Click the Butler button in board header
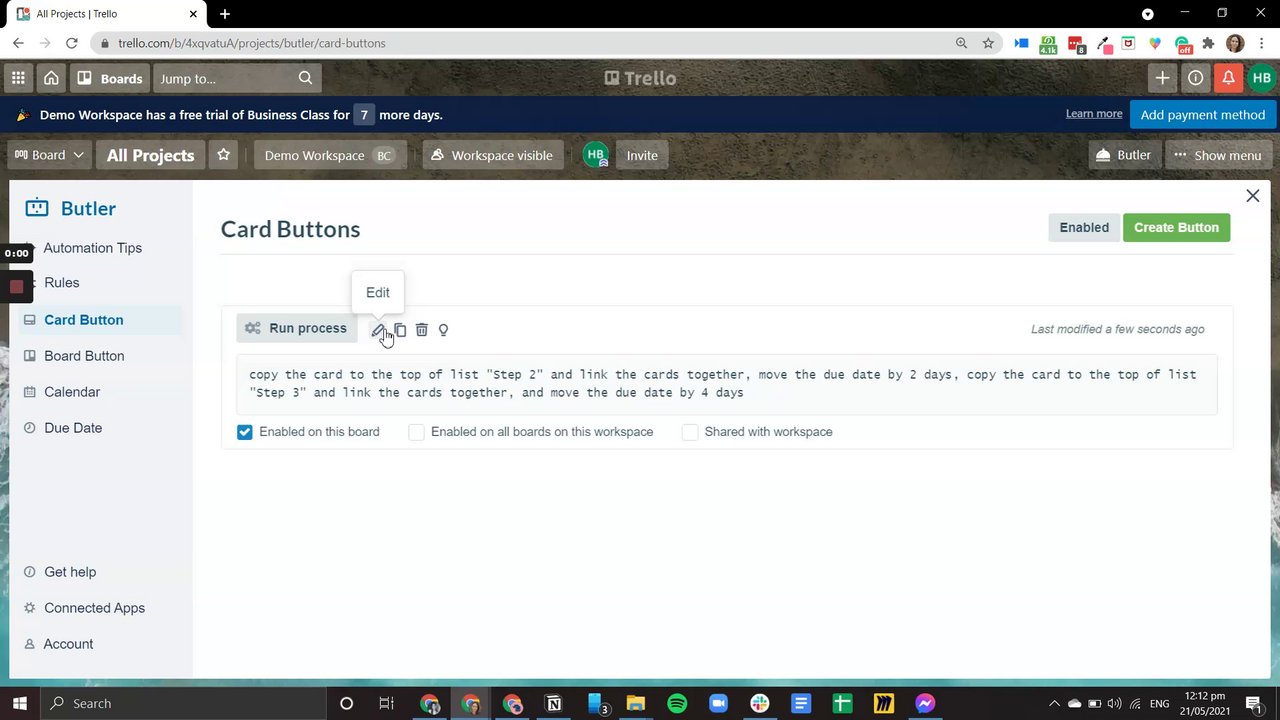The width and height of the screenshot is (1280, 720). pos(1124,155)
